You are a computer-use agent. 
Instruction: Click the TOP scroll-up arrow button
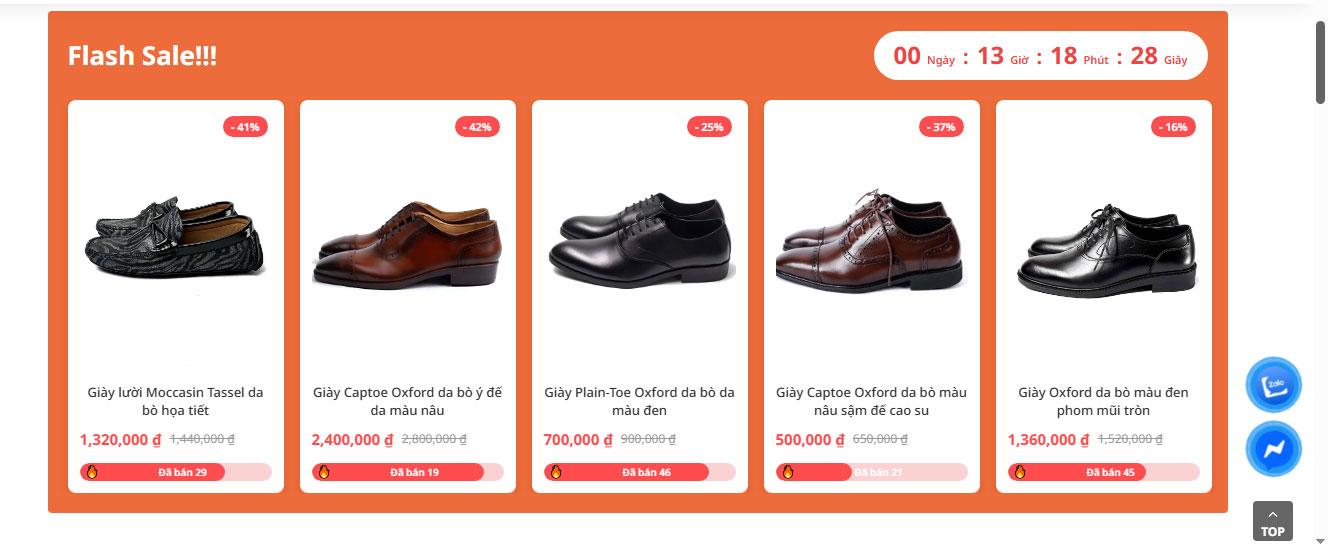click(x=1272, y=521)
